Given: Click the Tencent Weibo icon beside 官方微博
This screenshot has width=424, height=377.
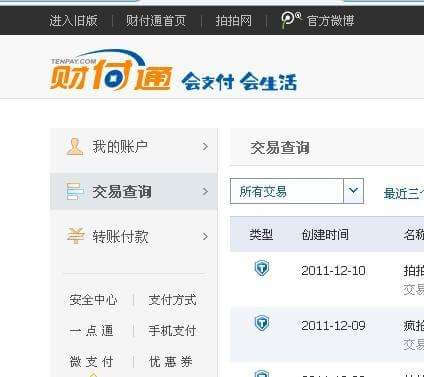Looking at the screenshot, I should pyautogui.click(x=291, y=20).
